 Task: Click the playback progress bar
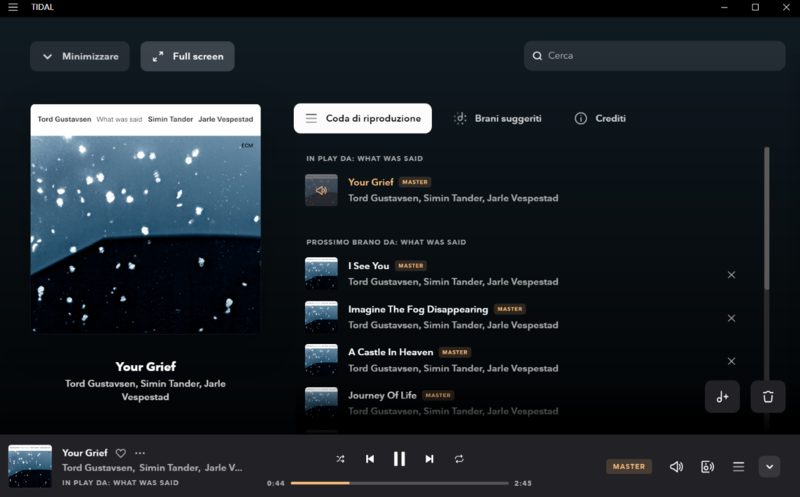399,483
